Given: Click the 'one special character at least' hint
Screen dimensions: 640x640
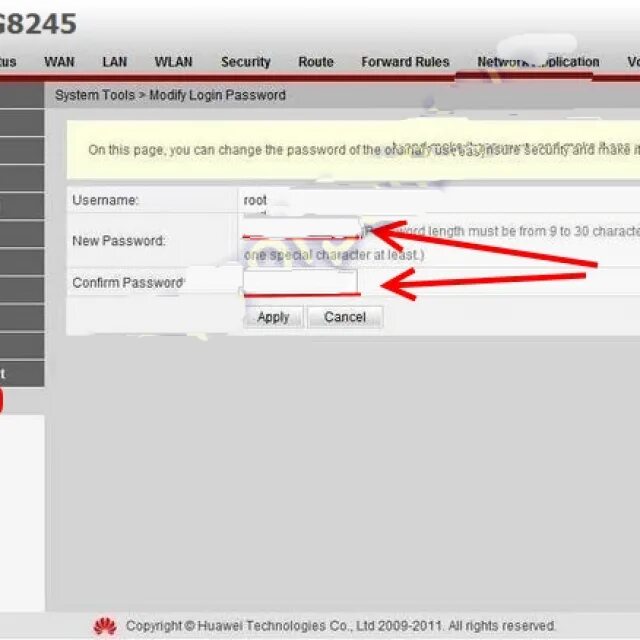Looking at the screenshot, I should (334, 255).
